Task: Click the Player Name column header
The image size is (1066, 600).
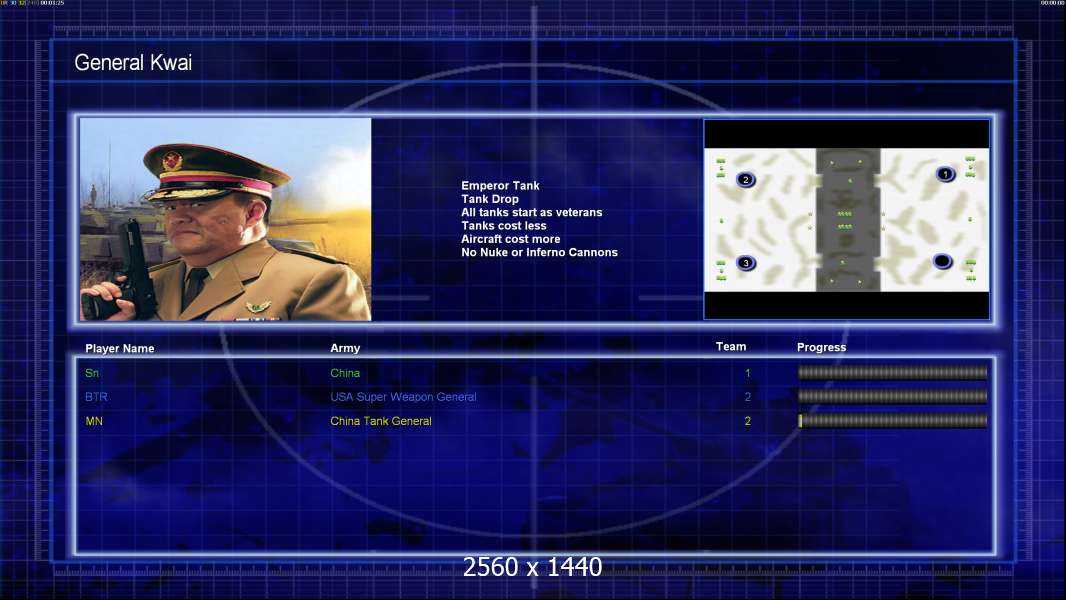Action: click(120, 349)
